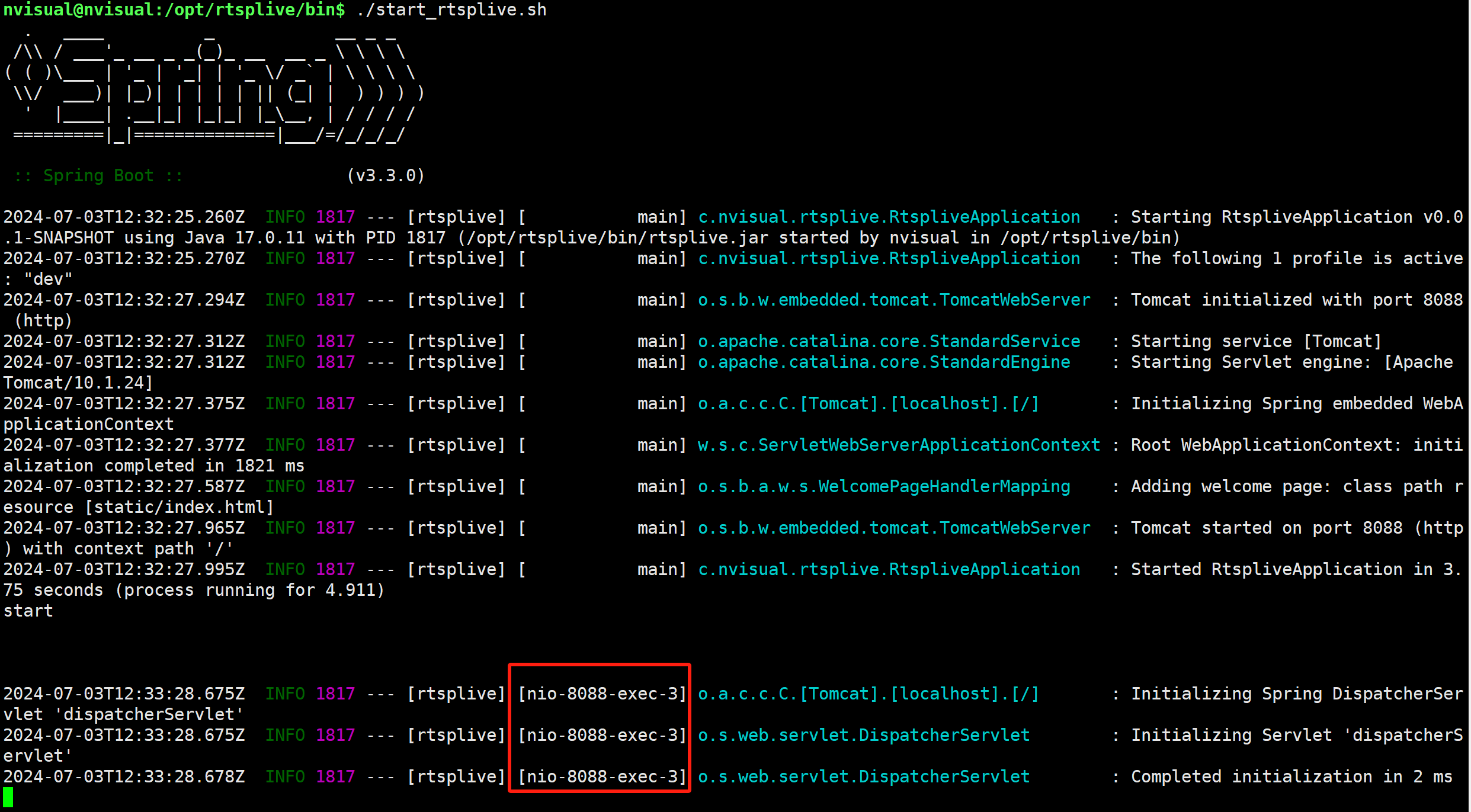This screenshot has height=812, width=1471.
Task: Click the [static/index.html] resource text
Action: pos(179,507)
